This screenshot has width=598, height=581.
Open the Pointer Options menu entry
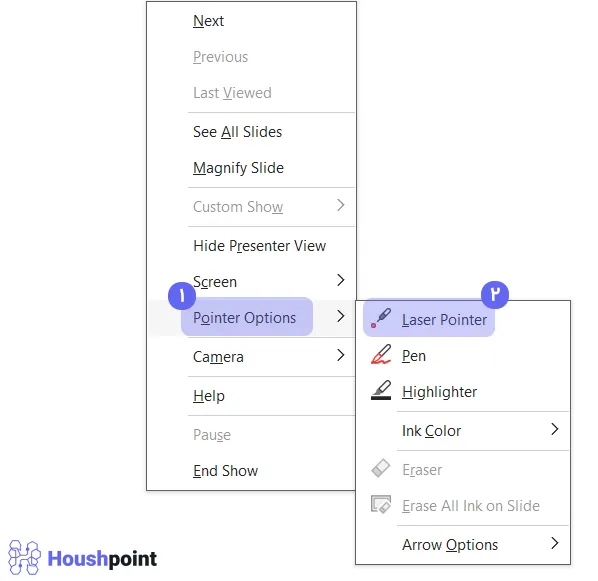click(252, 318)
